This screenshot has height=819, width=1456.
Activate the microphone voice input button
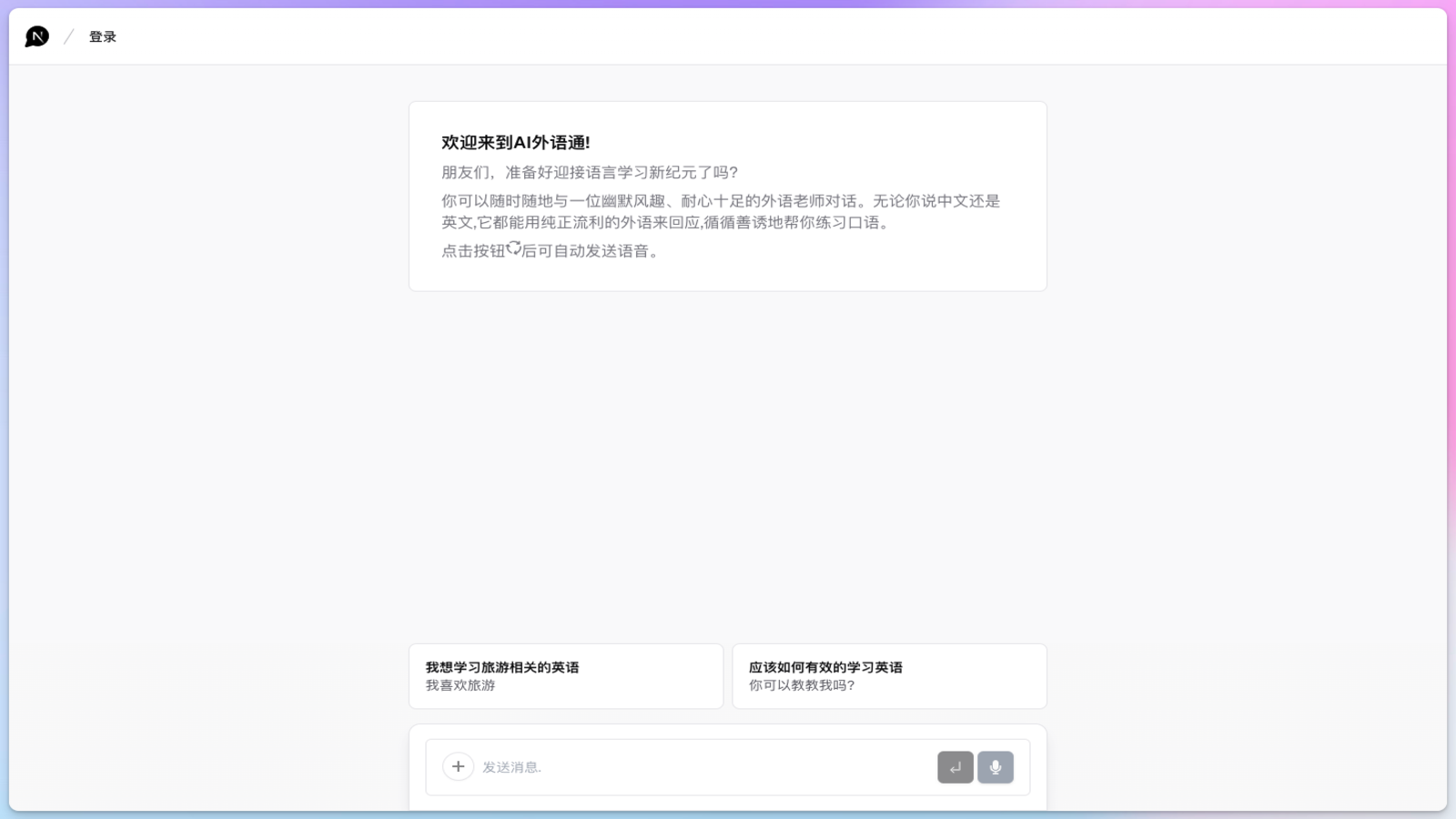(995, 767)
